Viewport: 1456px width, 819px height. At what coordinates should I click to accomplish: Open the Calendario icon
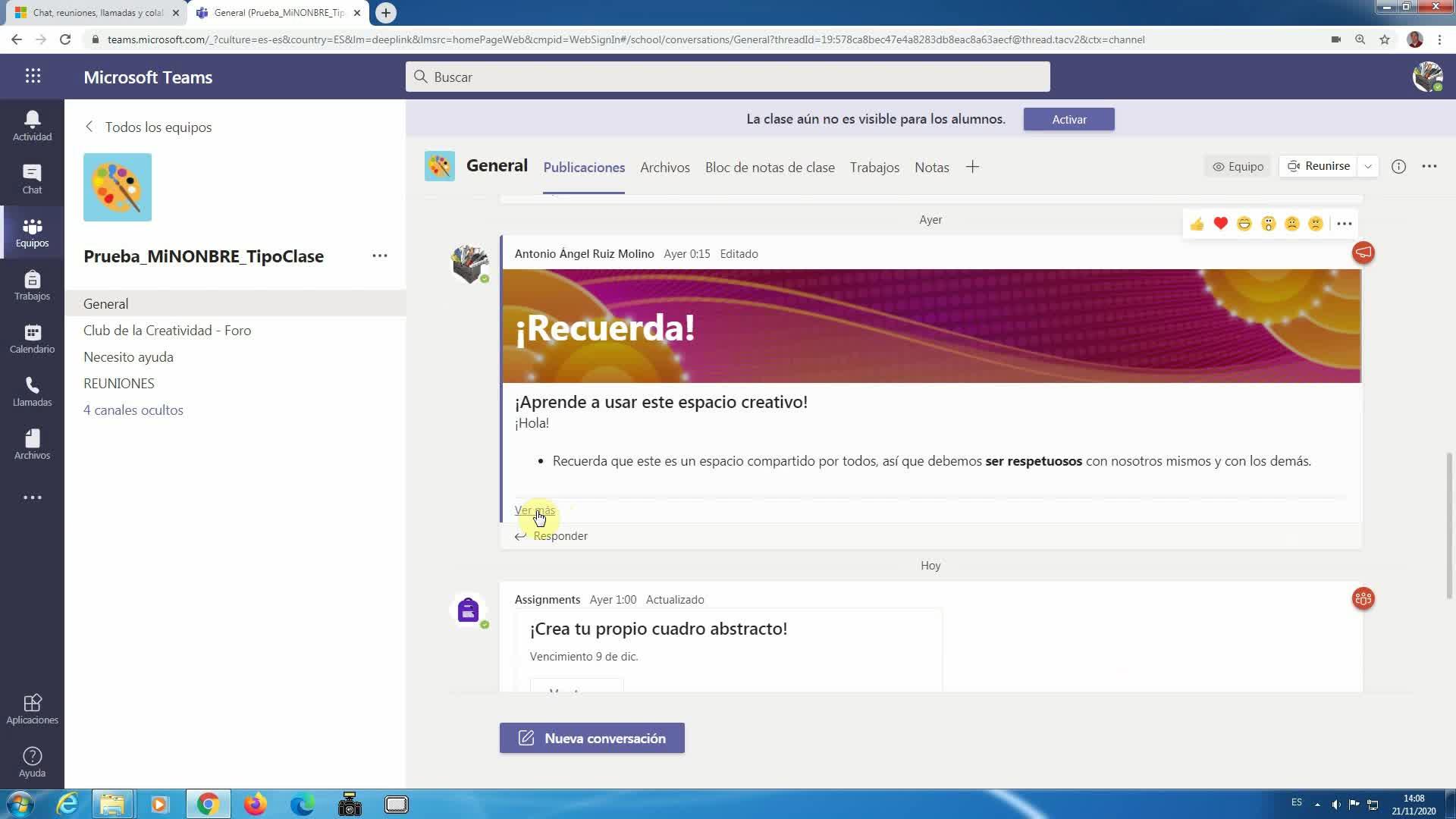click(32, 338)
